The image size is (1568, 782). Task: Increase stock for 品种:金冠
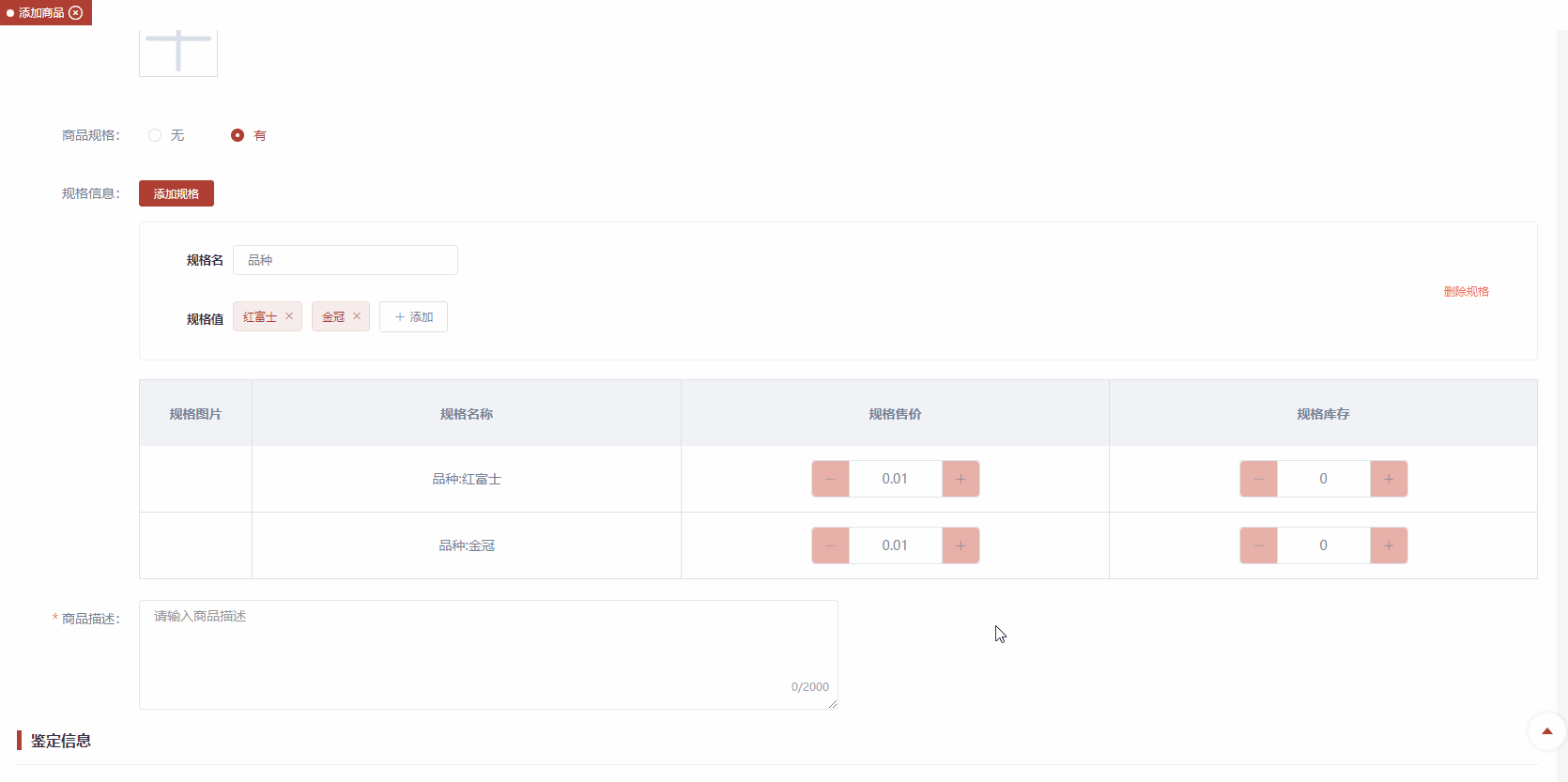pos(1389,545)
